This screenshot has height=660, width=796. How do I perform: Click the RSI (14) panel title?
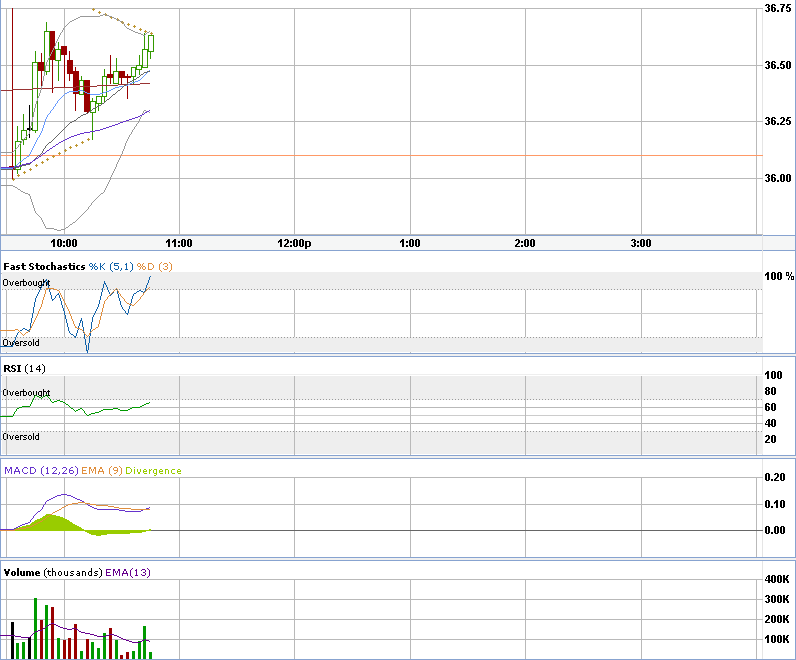[x=24, y=369]
